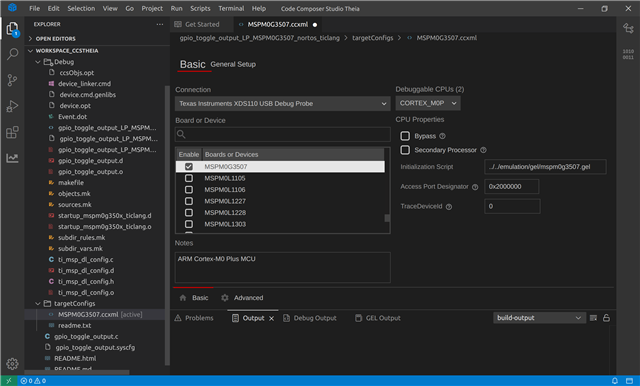The height and width of the screenshot is (386, 640).
Task: Click the device list scrollbar thumb
Action: [387, 218]
